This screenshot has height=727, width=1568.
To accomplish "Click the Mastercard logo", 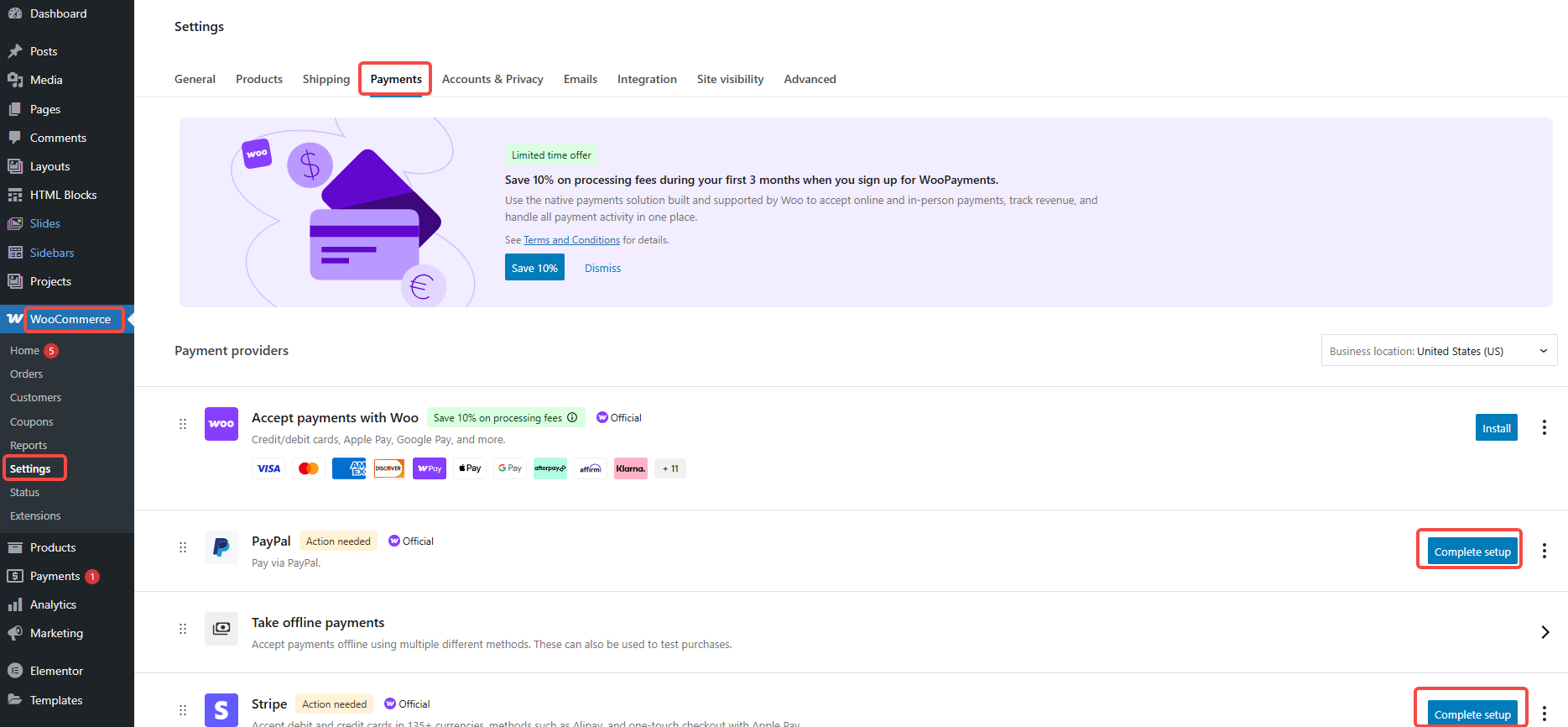I will coord(309,468).
